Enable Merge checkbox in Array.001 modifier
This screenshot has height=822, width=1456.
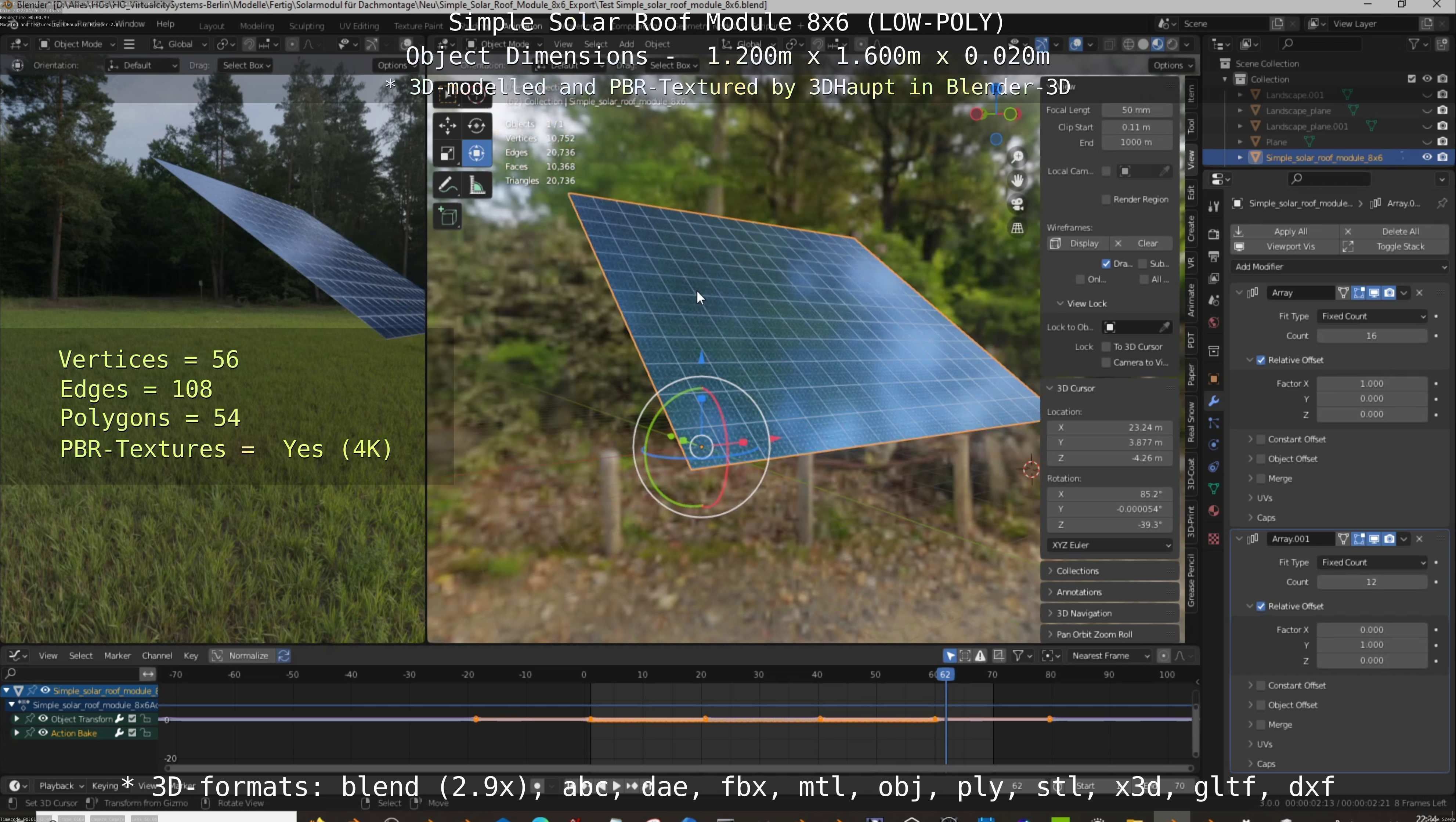1261,725
